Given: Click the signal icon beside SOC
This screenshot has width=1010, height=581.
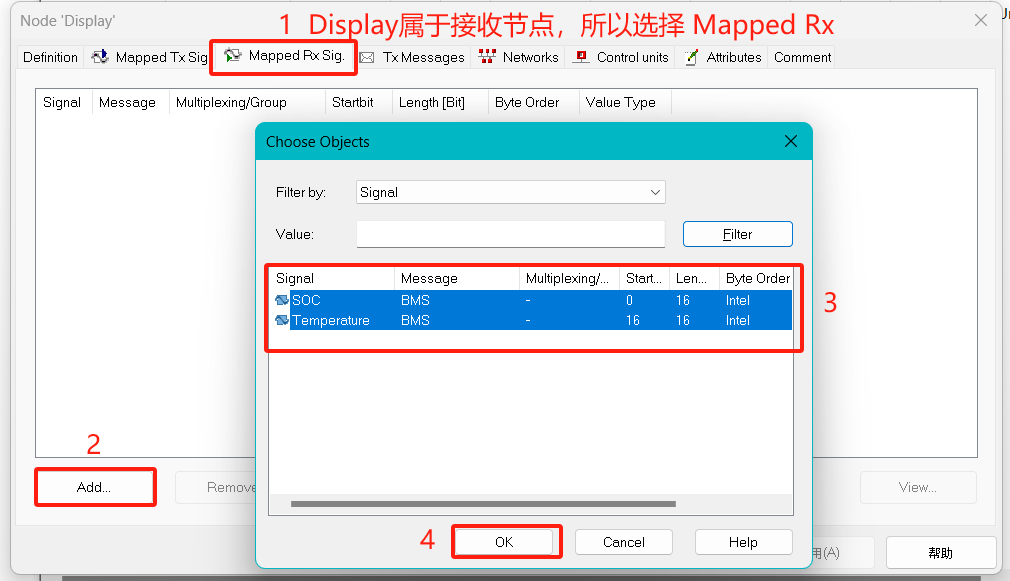Looking at the screenshot, I should tap(282, 300).
